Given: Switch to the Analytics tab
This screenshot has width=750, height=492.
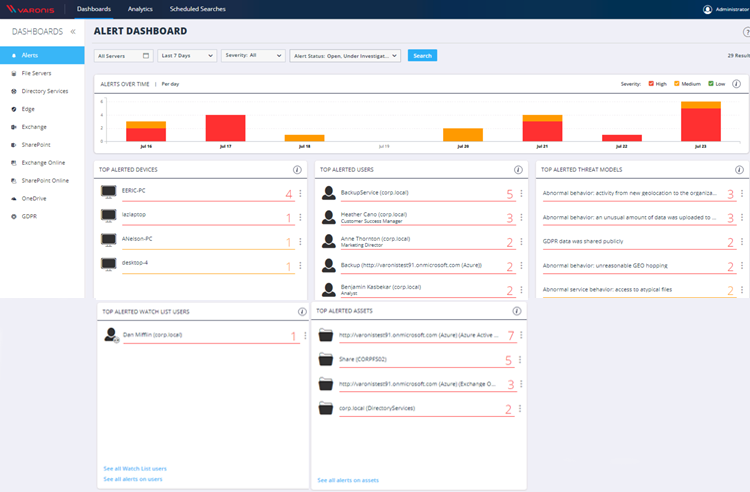Looking at the screenshot, I should [x=140, y=9].
